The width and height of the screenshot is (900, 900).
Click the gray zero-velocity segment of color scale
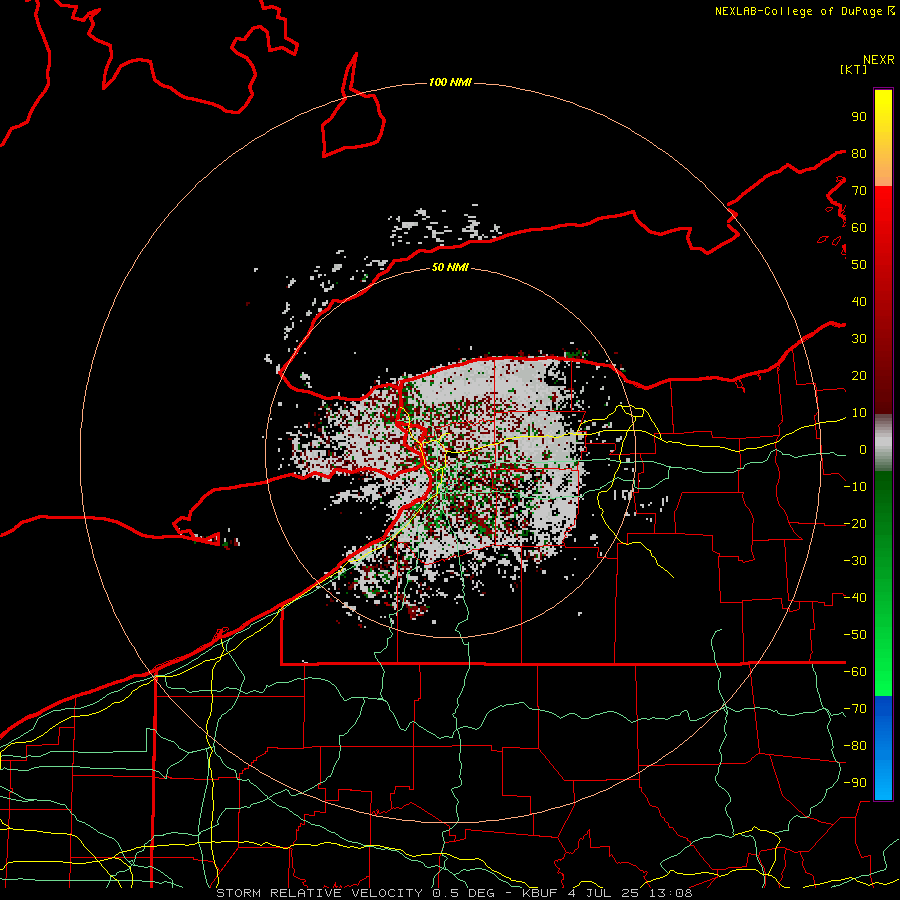[883, 443]
